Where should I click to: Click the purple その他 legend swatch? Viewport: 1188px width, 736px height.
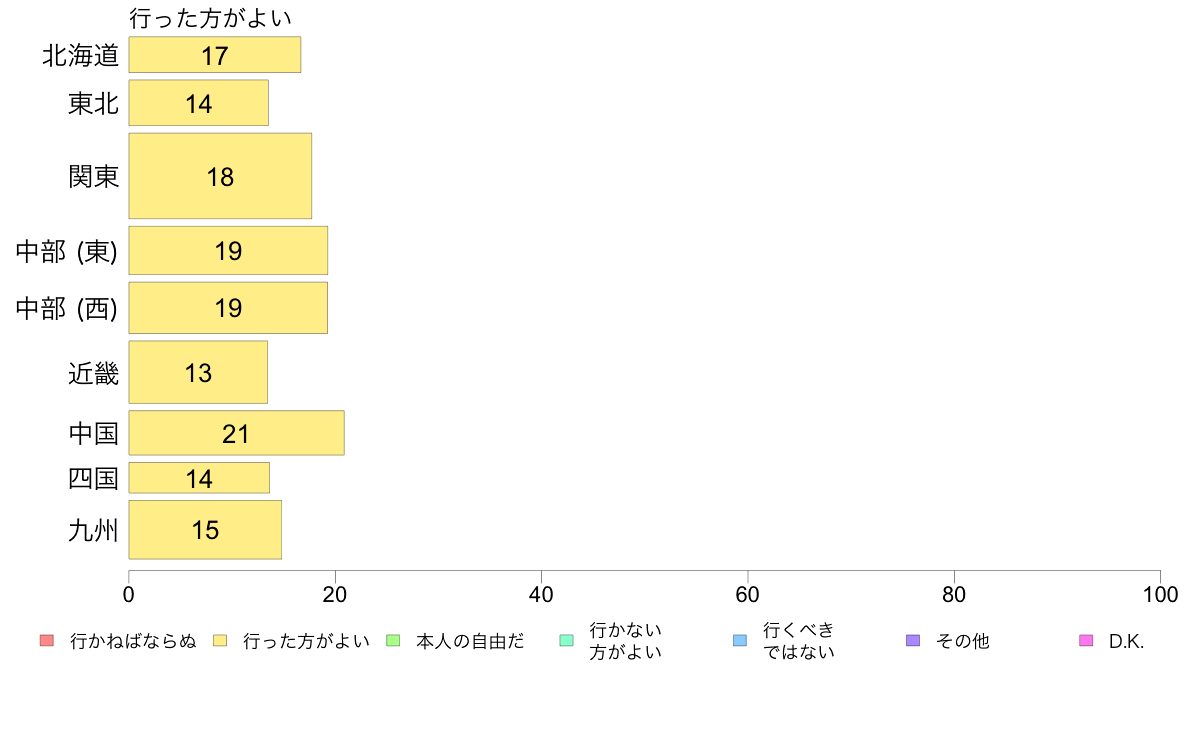913,640
